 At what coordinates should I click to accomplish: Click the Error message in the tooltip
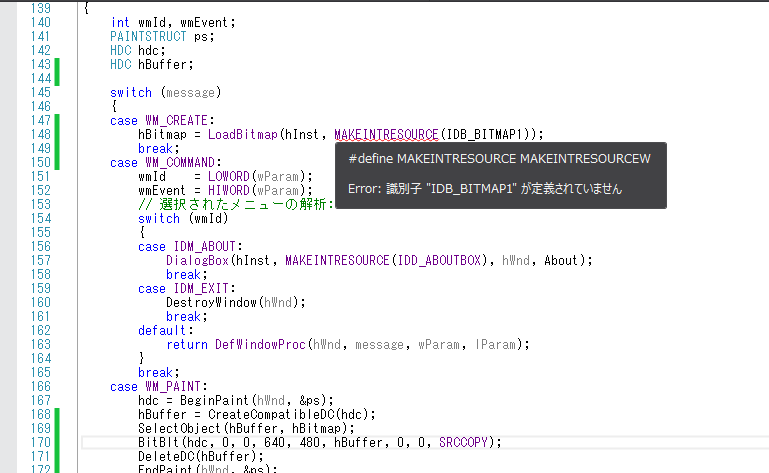pos(485,189)
